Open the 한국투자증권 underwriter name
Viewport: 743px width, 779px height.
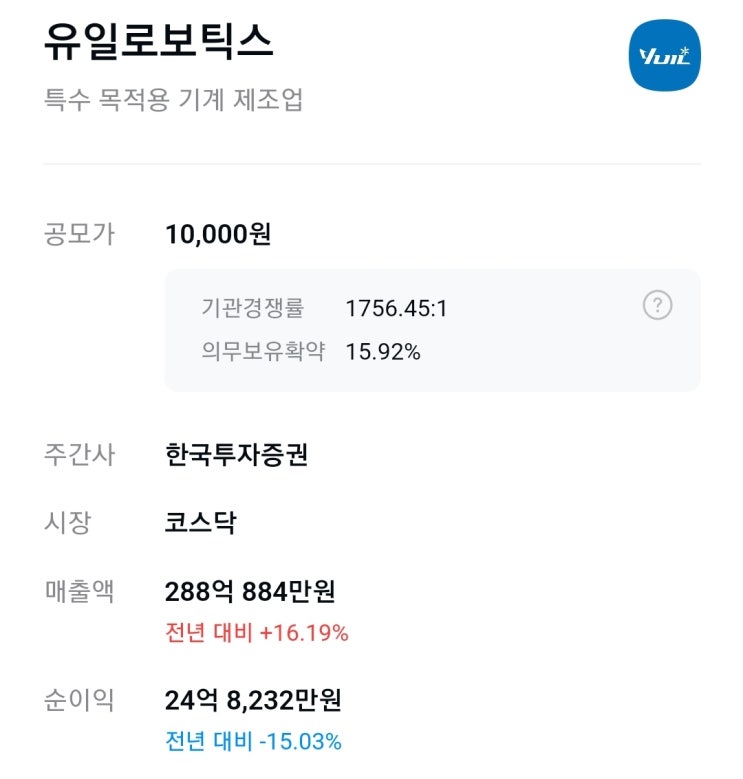point(236,455)
